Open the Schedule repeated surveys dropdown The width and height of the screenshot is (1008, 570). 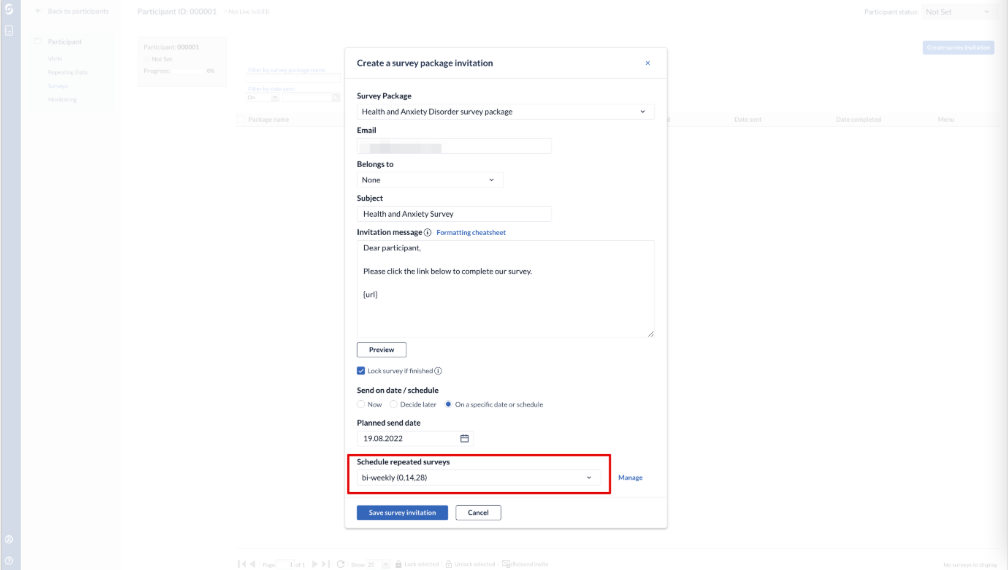pos(478,477)
